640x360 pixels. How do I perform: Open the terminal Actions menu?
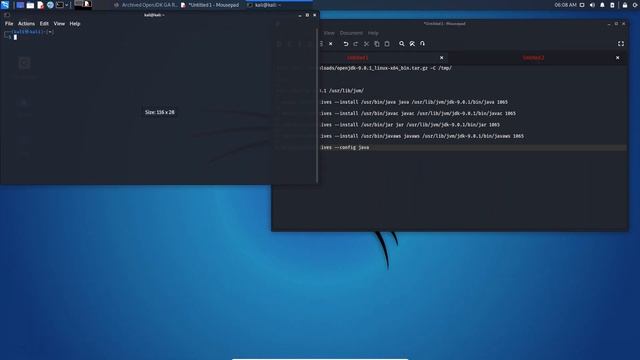pos(26,24)
